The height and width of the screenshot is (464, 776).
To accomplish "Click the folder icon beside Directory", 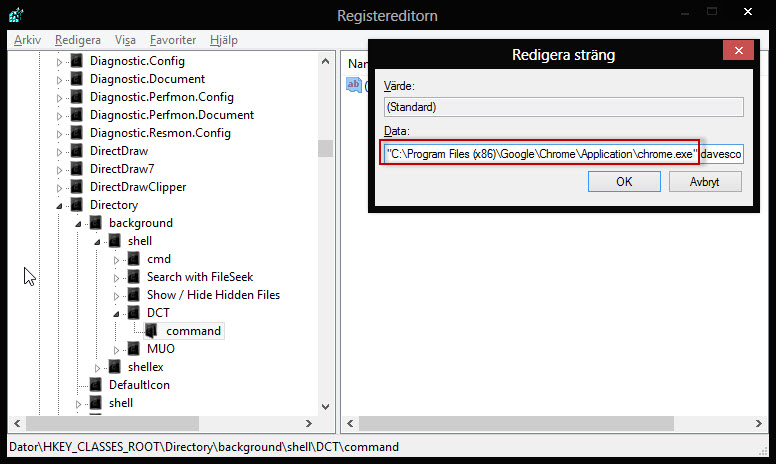I will 77,205.
